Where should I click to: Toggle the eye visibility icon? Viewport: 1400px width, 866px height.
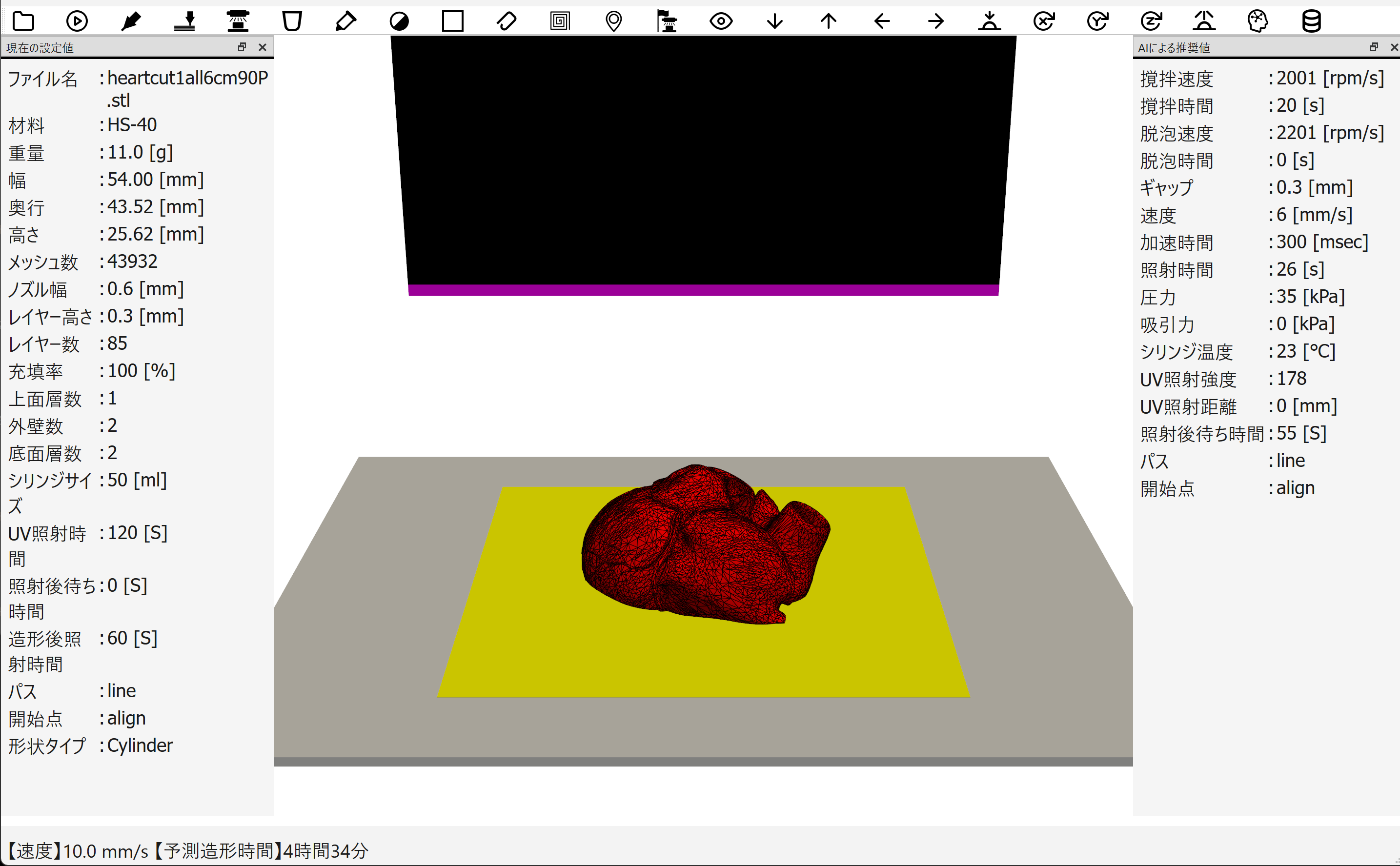(721, 21)
